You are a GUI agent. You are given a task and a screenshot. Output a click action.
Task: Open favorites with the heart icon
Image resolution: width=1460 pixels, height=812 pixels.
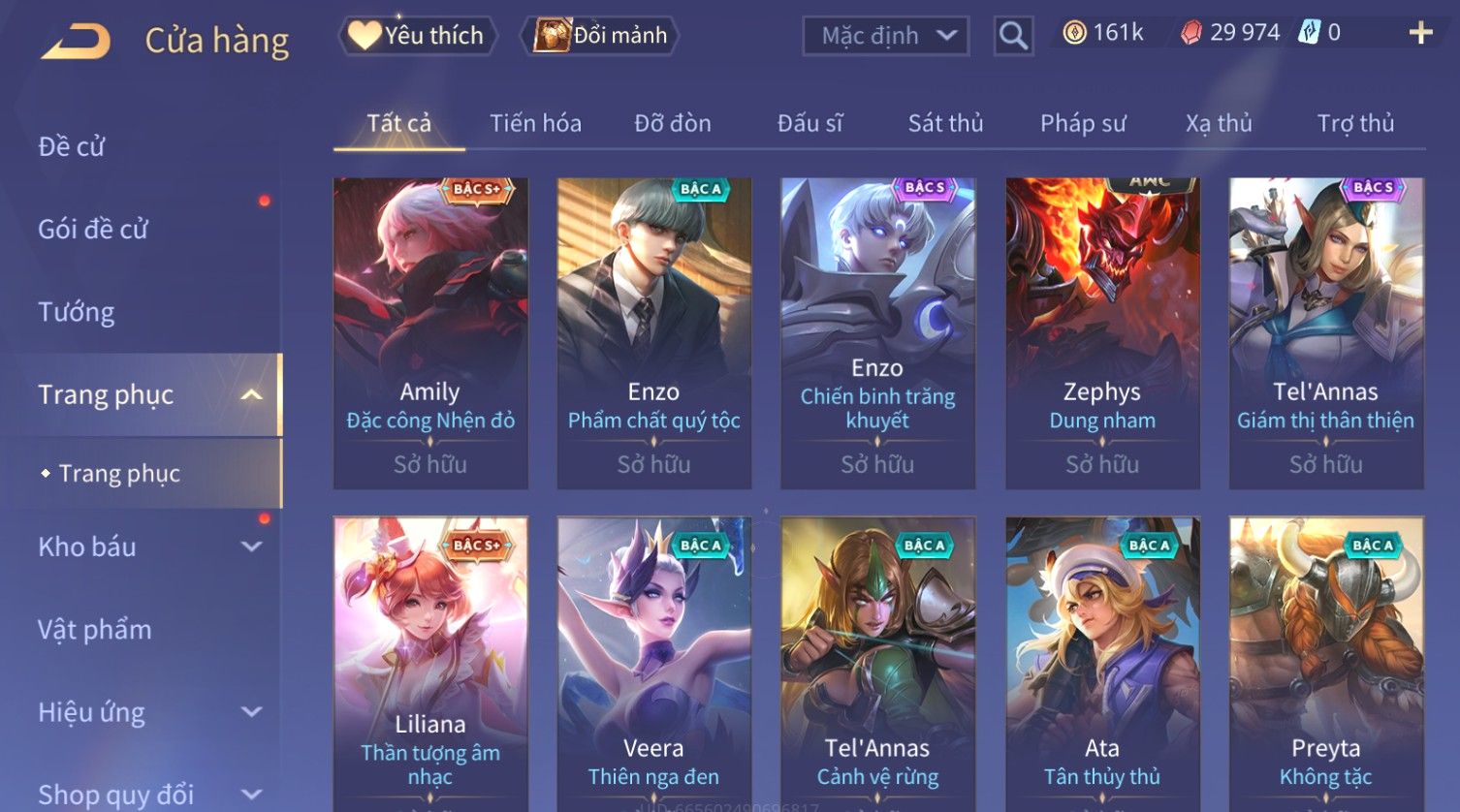click(x=365, y=35)
